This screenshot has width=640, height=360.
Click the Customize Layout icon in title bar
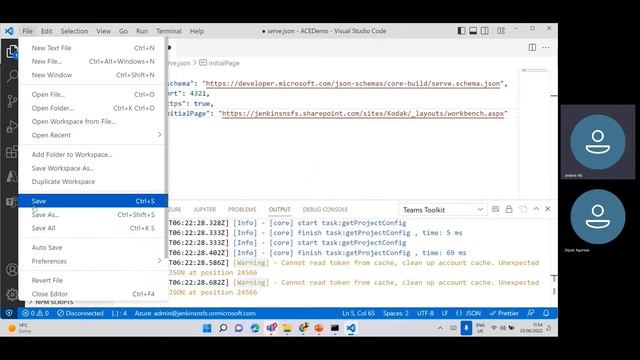pos(501,31)
